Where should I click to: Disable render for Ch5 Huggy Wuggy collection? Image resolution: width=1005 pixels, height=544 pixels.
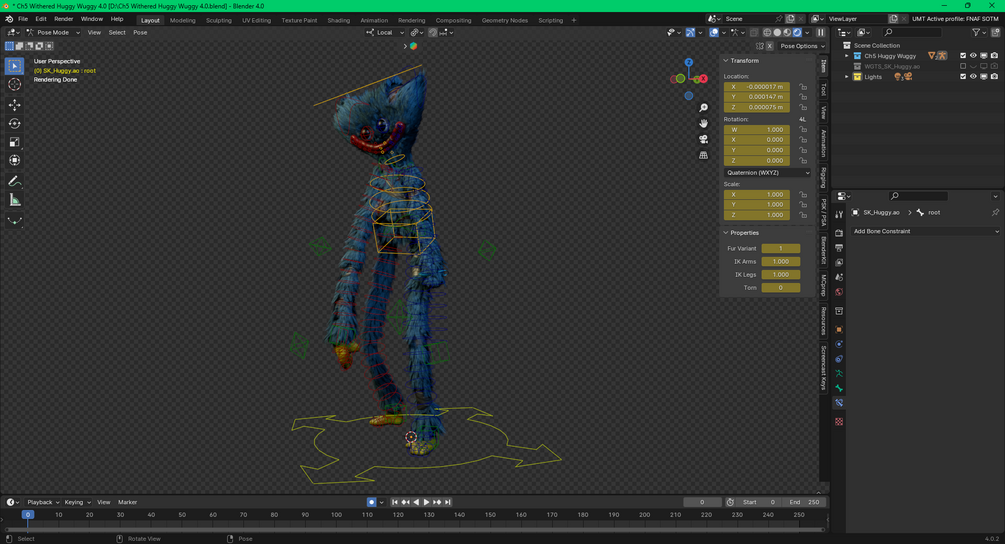994,56
